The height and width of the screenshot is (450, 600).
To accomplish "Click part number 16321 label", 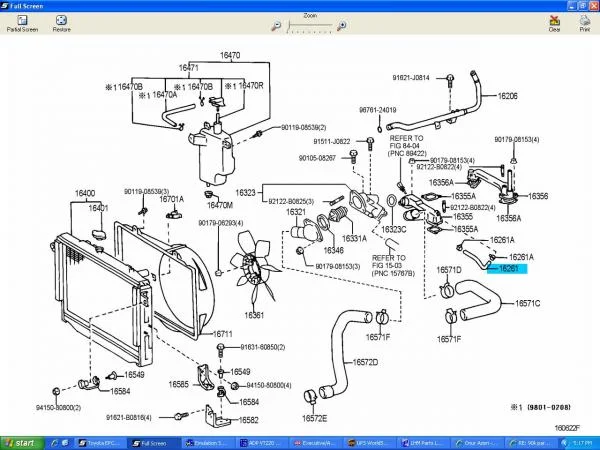I will coord(296,212).
